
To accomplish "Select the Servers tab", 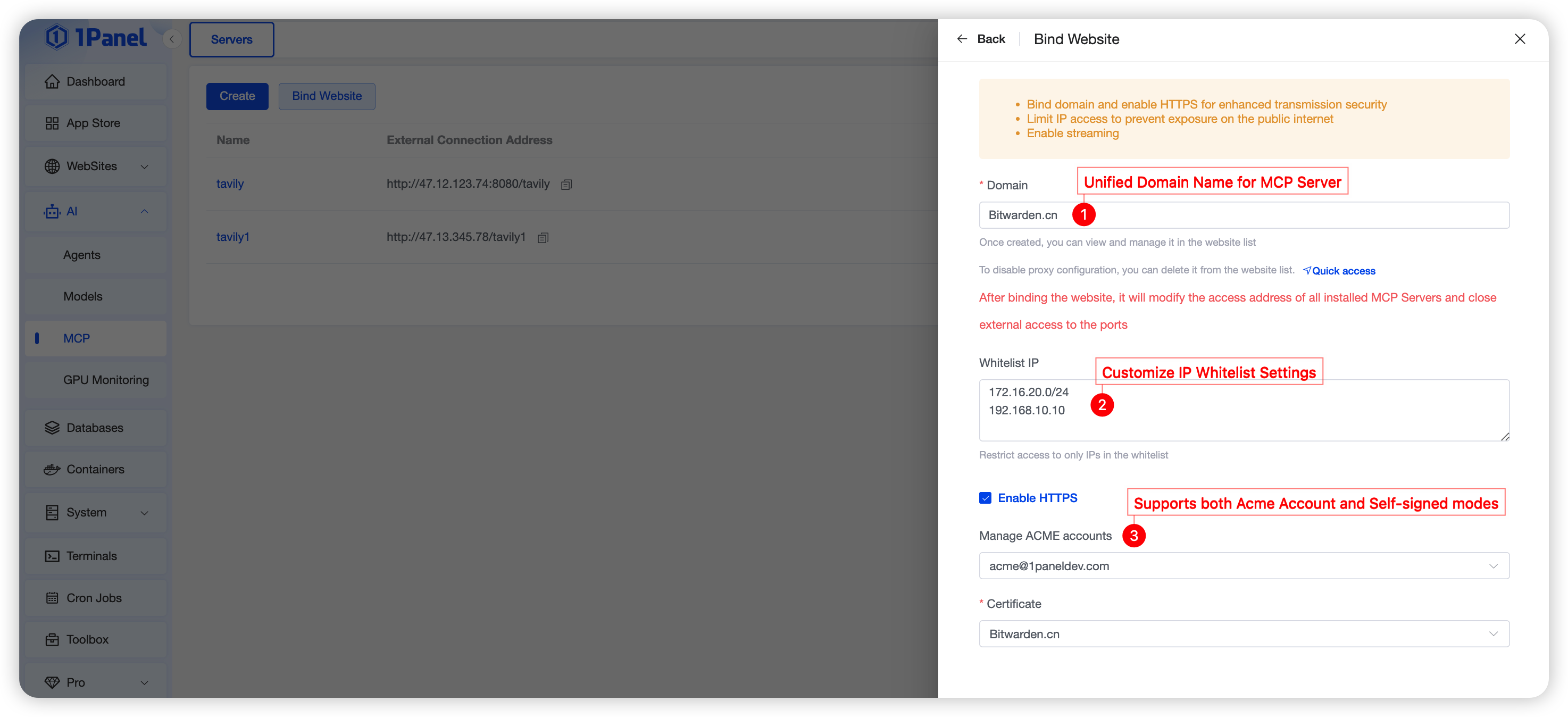I will [231, 39].
